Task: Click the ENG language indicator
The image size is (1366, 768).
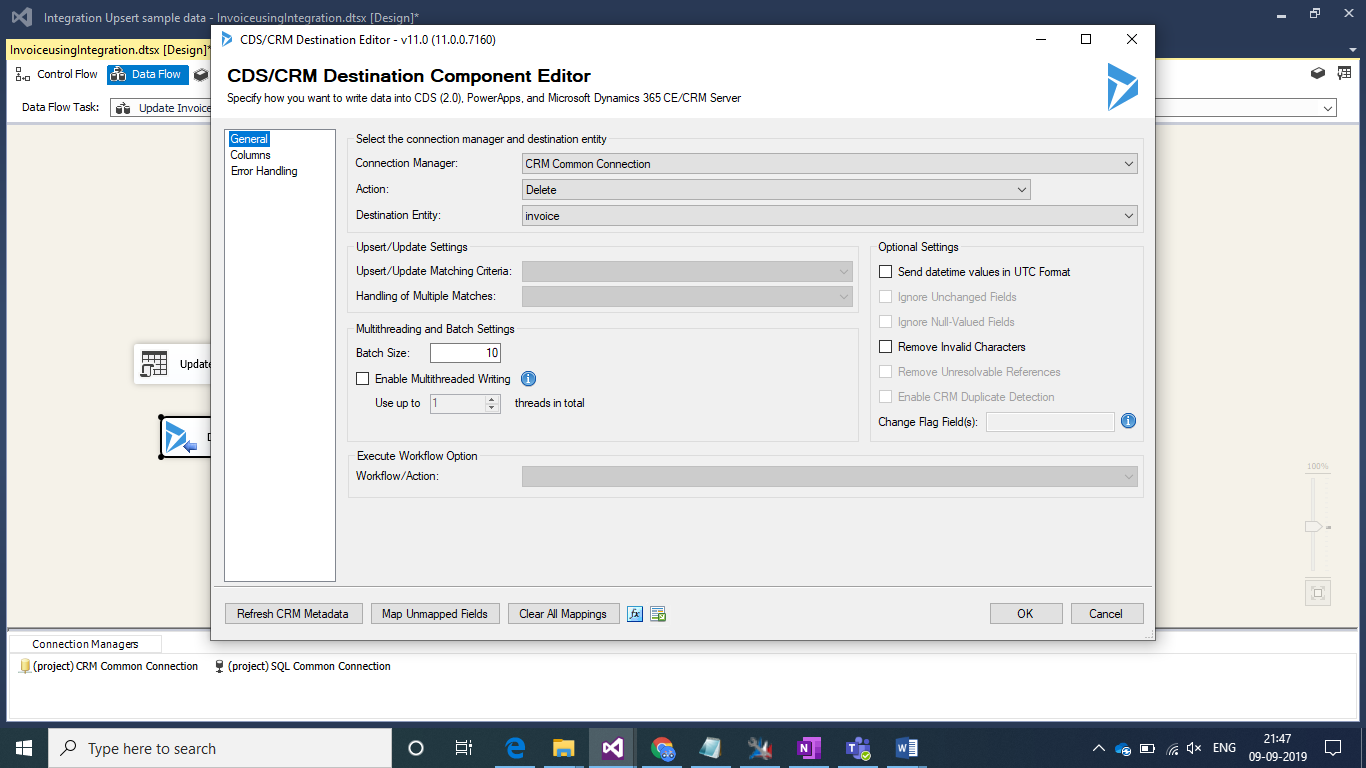Action: coord(1224,748)
